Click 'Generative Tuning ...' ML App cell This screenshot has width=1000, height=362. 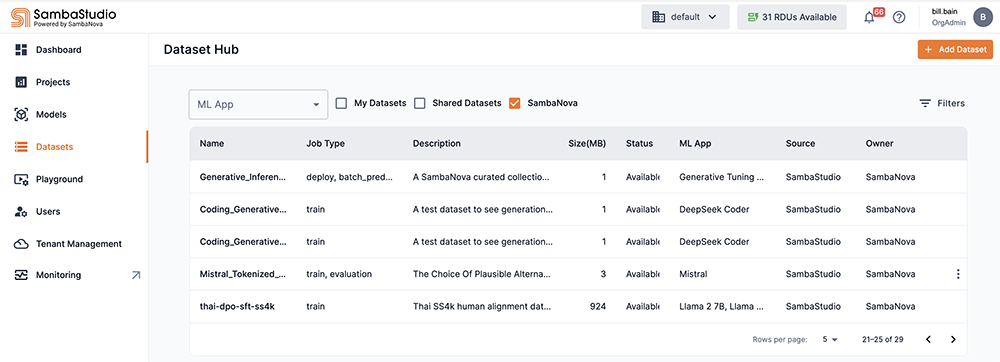tap(722, 177)
